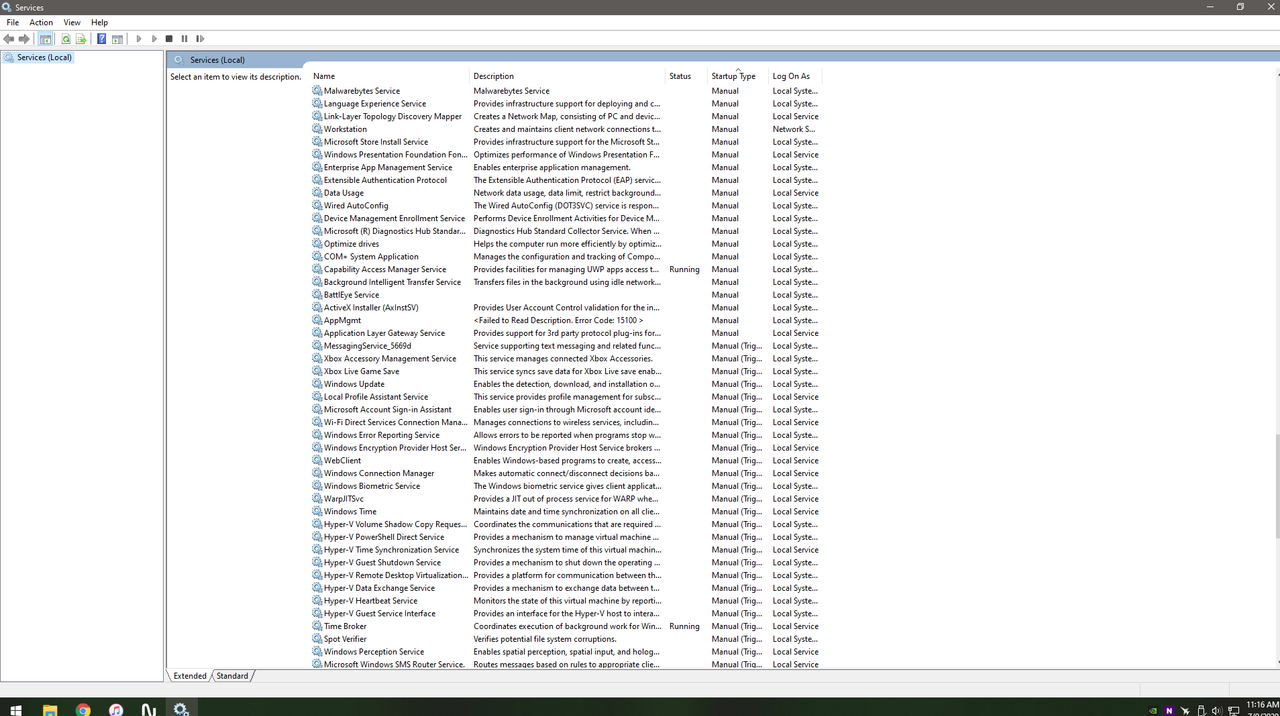The height and width of the screenshot is (716, 1280).
Task: Select Application Layer Gateway Service row
Action: (566, 333)
